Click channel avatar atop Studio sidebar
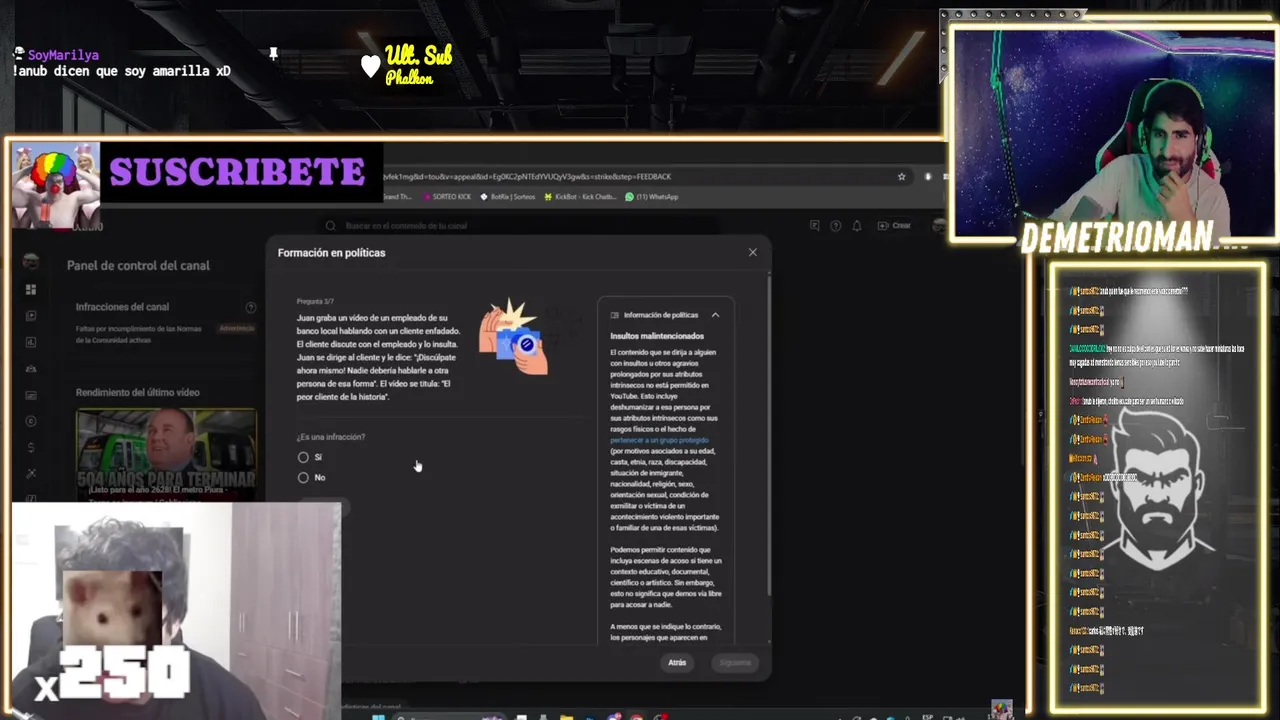The image size is (1280, 720). tap(31, 261)
